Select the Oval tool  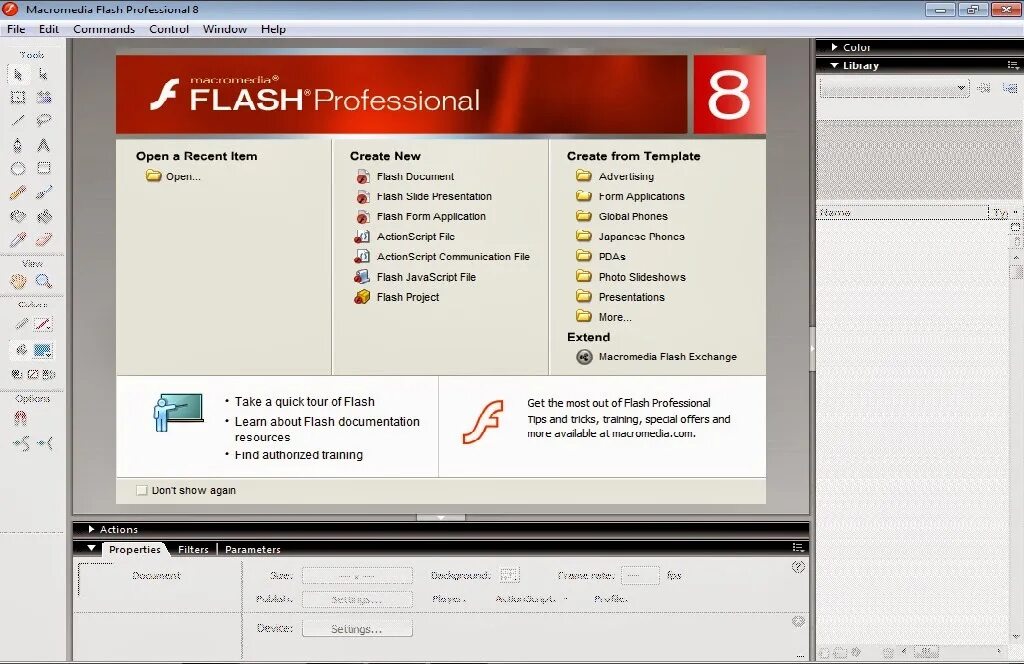[18, 168]
